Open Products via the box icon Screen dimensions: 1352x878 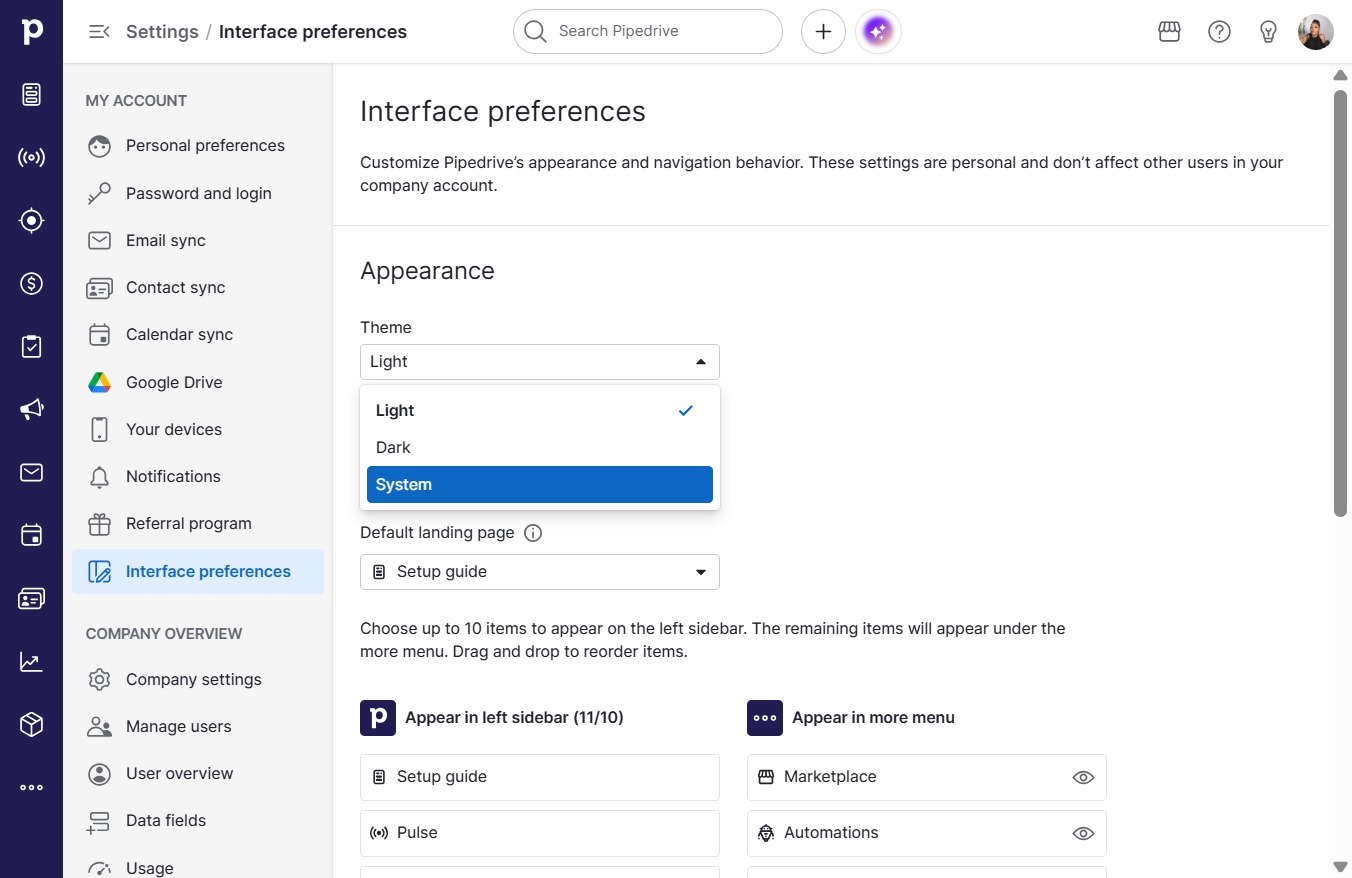point(32,724)
